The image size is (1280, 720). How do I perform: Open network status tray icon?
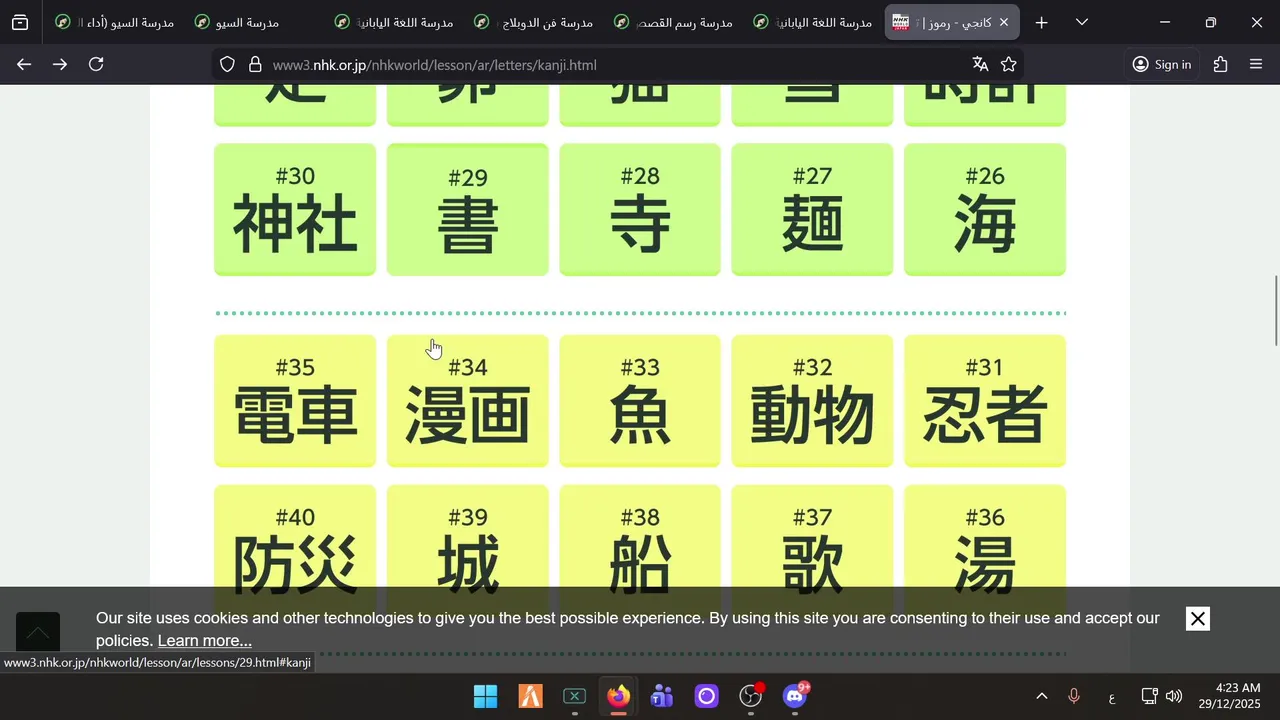1150,696
